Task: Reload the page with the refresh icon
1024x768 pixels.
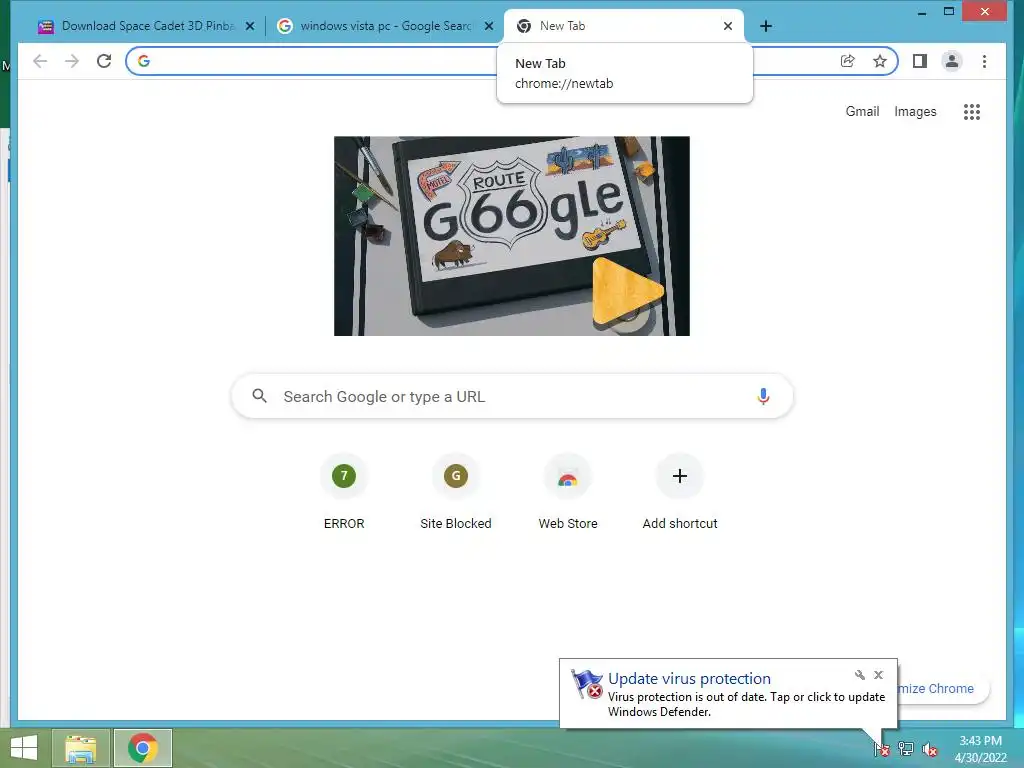Action: click(x=104, y=61)
